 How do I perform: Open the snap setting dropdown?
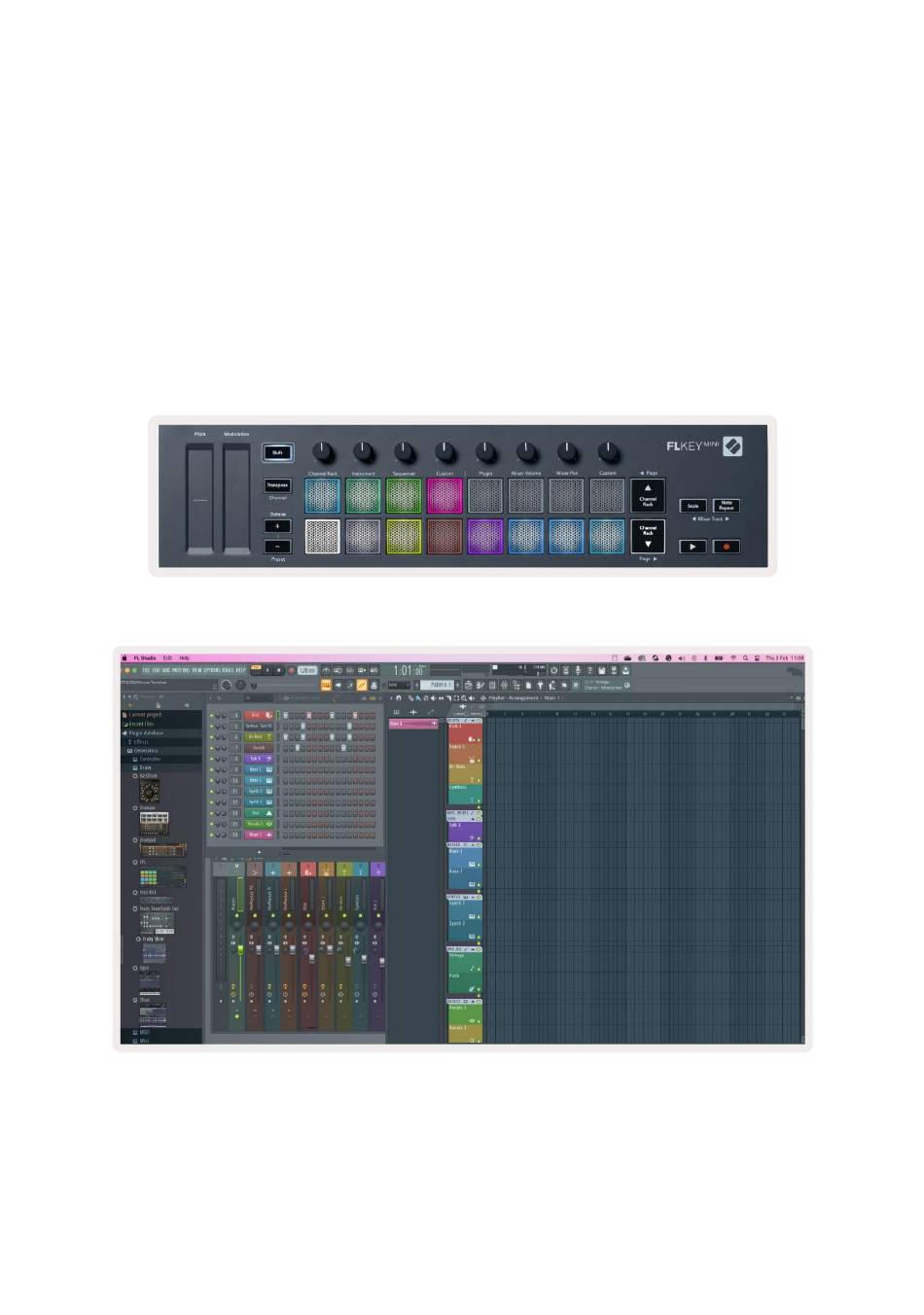[399, 685]
